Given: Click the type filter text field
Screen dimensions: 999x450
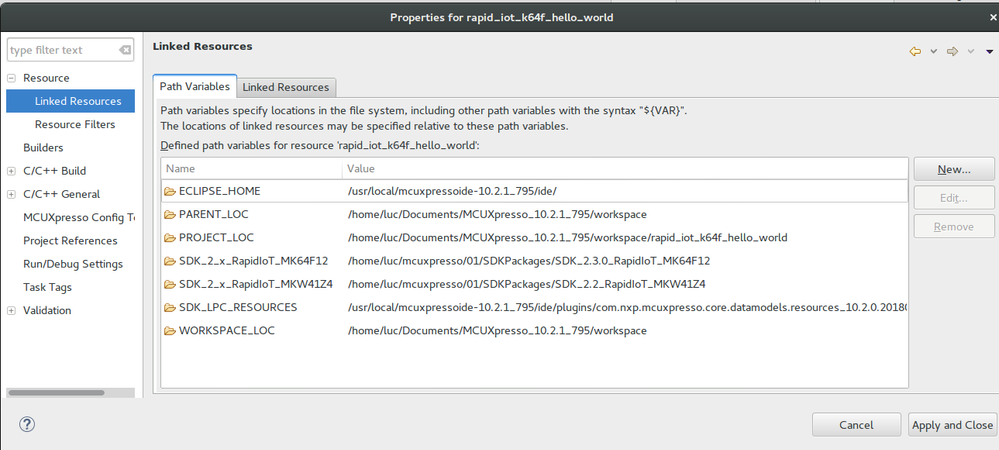Looking at the screenshot, I should tap(60, 50).
